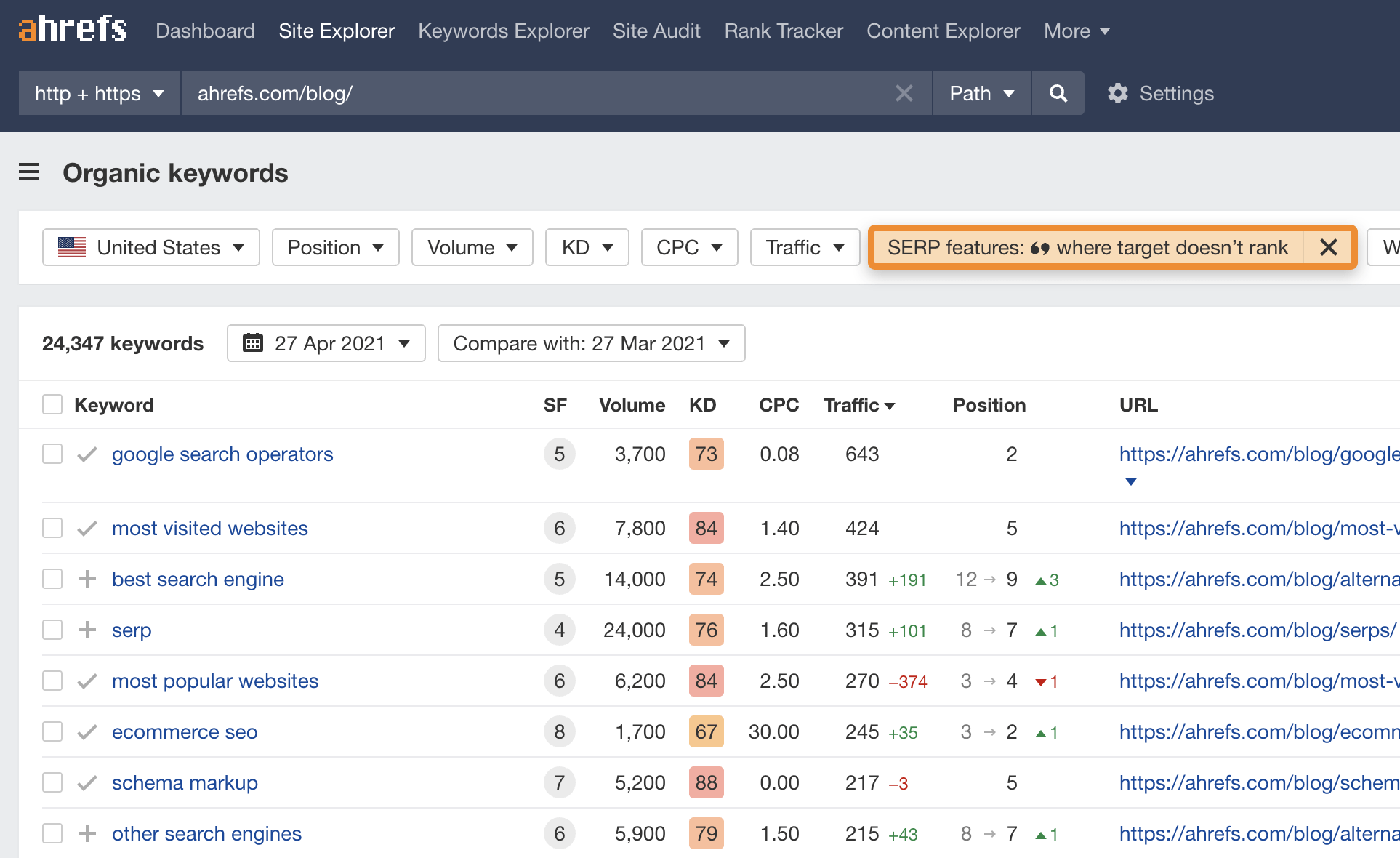The image size is (1400, 858).
Task: Click the magnifier search button
Action: (1058, 93)
